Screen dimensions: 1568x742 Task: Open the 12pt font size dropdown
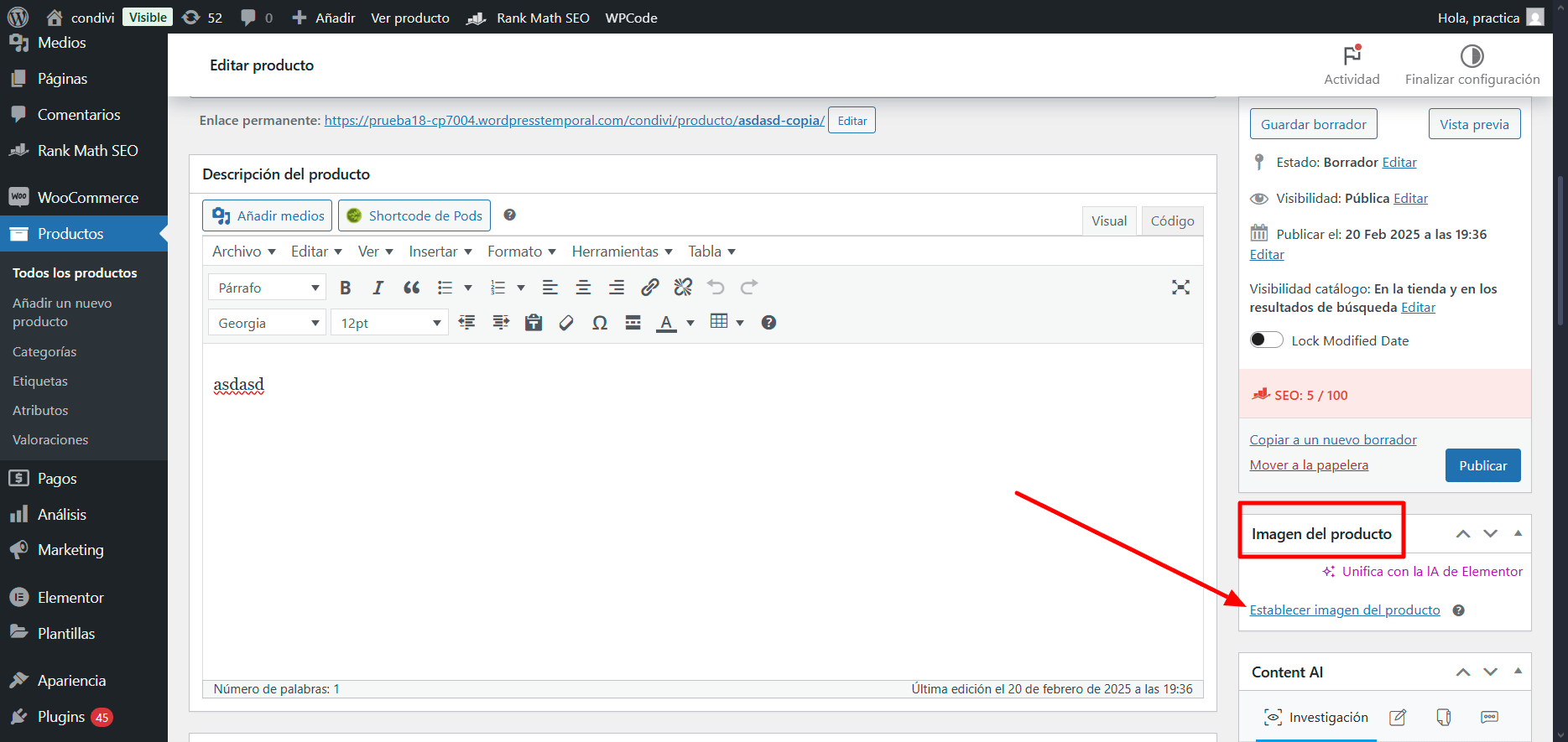click(x=389, y=323)
